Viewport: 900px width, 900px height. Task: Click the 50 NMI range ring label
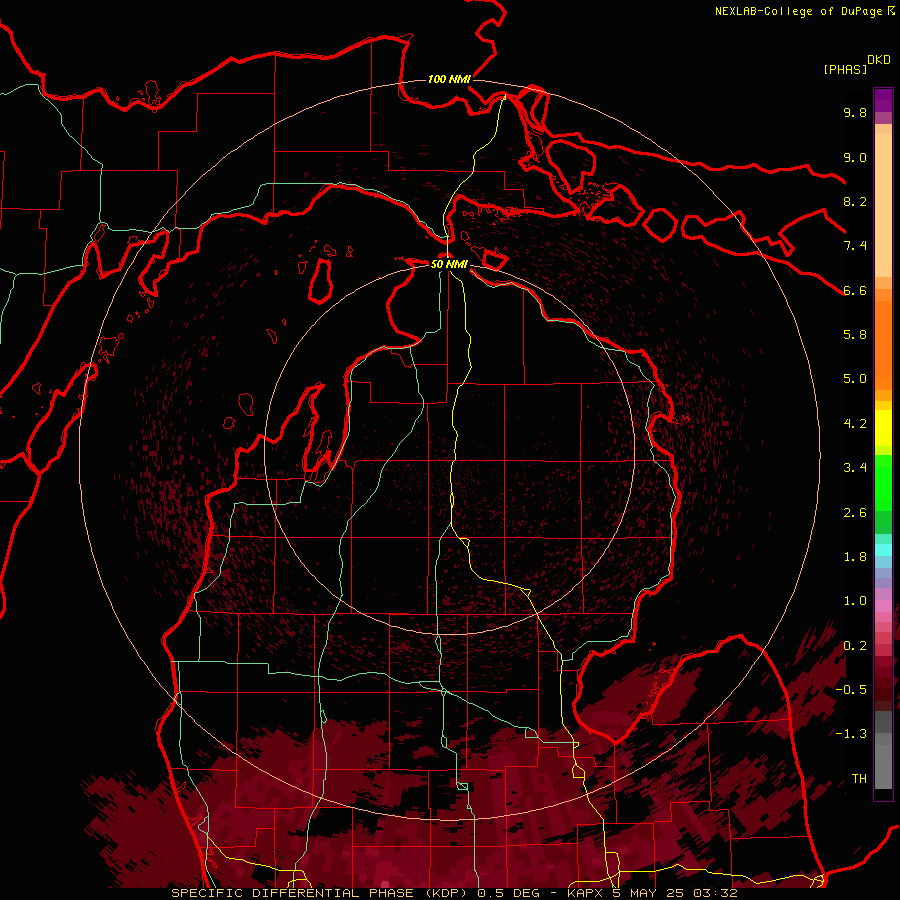pyautogui.click(x=449, y=264)
